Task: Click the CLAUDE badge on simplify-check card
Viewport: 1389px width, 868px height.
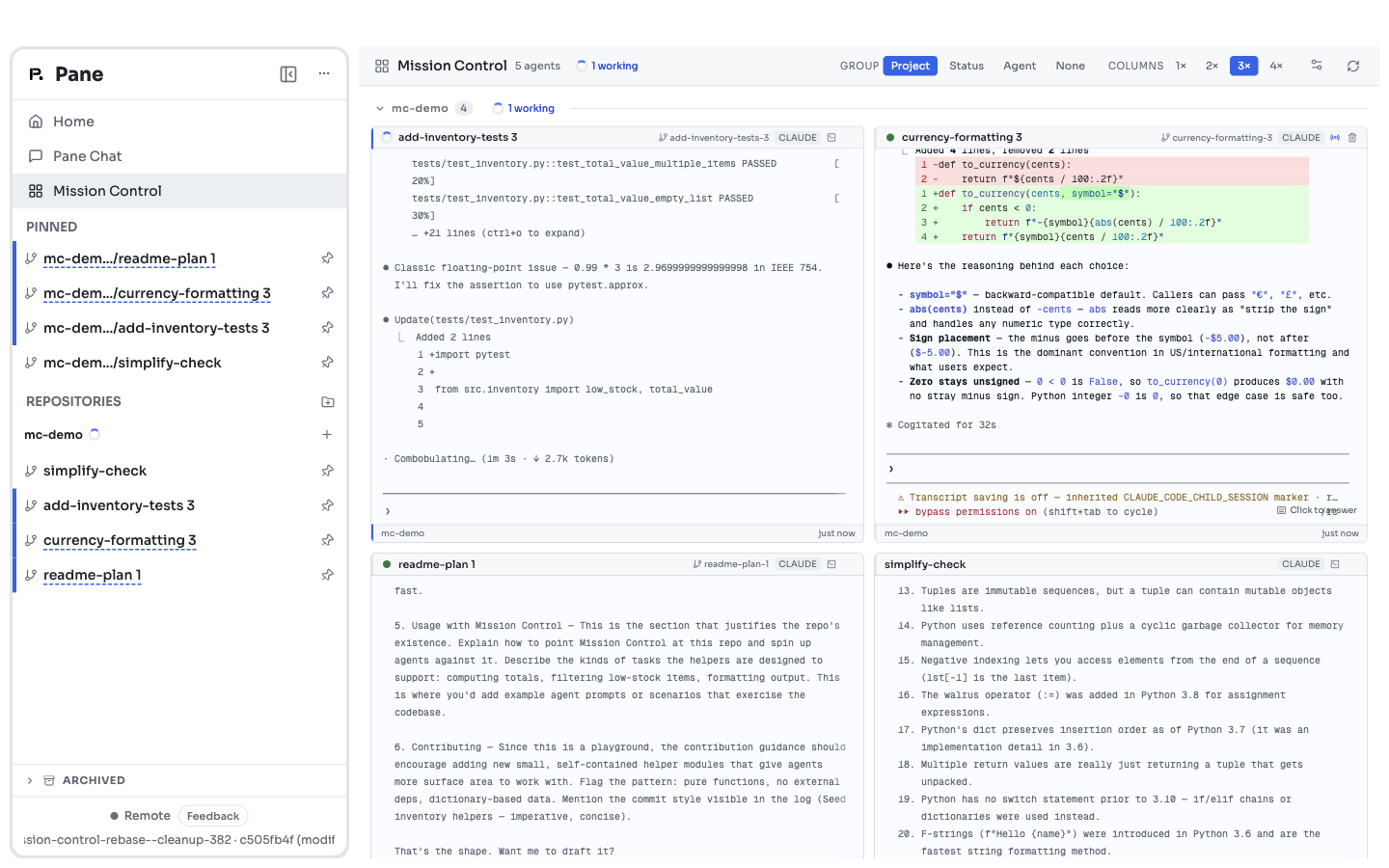Action: 1301,564
